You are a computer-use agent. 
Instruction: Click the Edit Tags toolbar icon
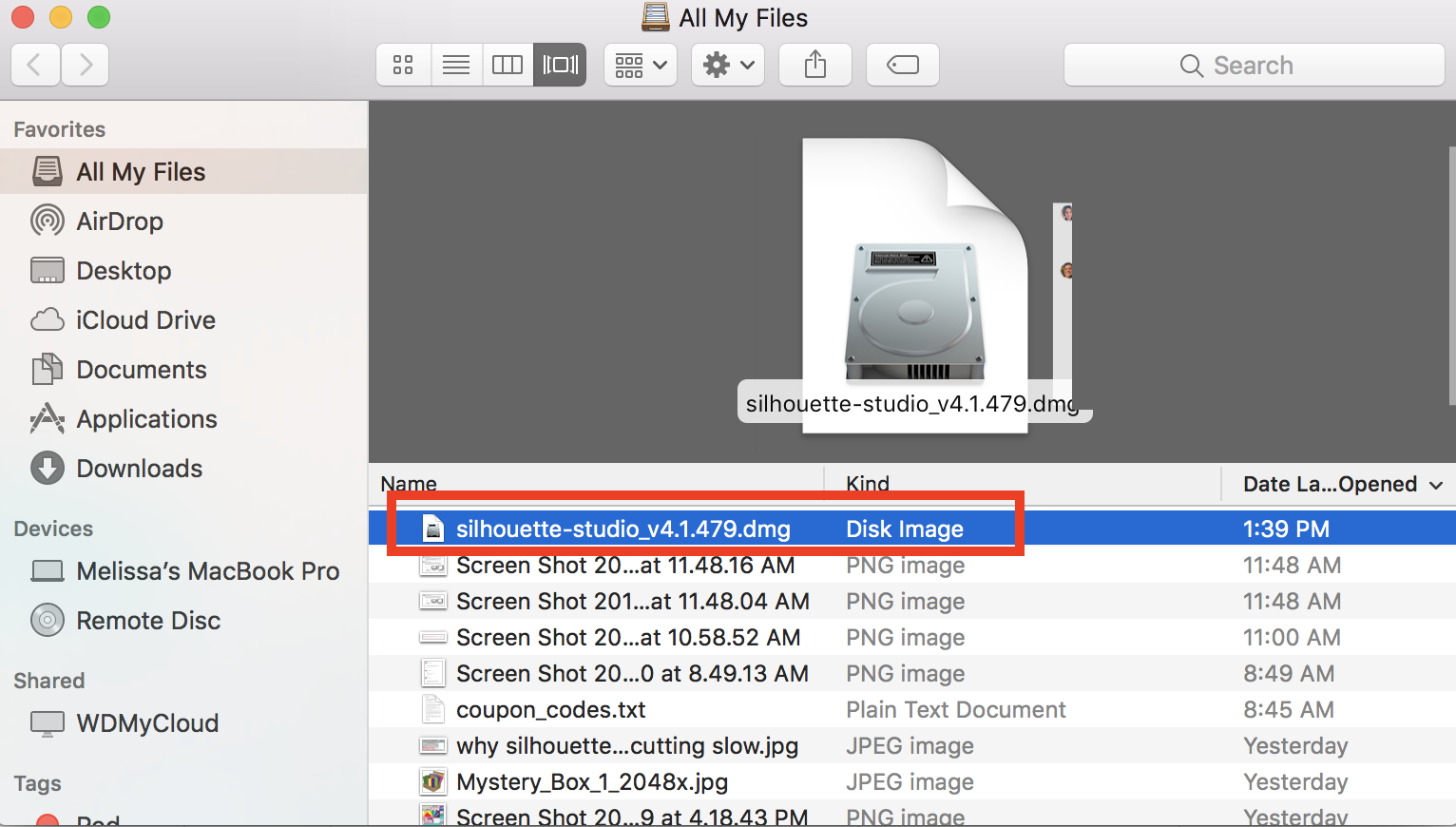tap(901, 64)
